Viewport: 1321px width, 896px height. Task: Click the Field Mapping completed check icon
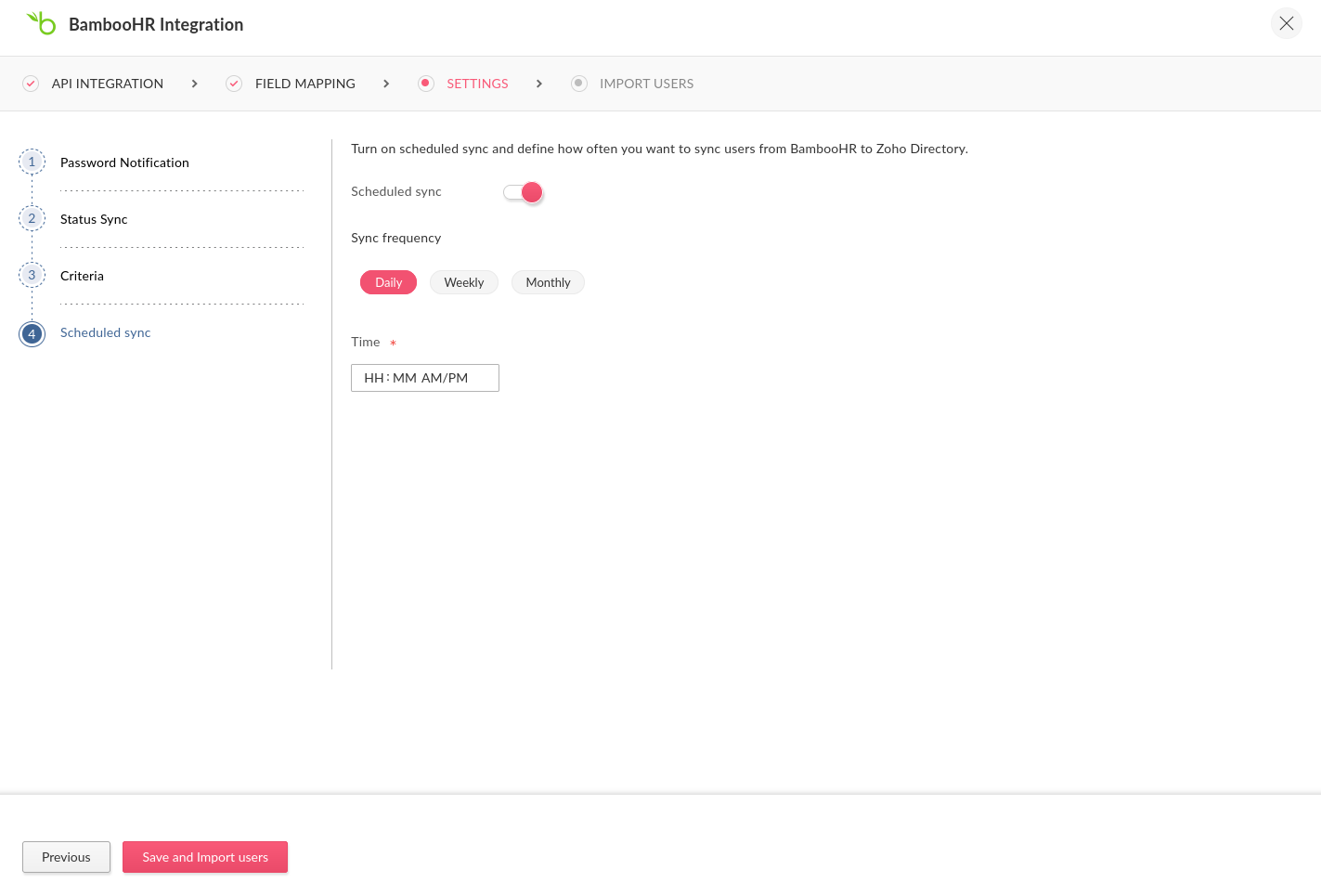[234, 84]
